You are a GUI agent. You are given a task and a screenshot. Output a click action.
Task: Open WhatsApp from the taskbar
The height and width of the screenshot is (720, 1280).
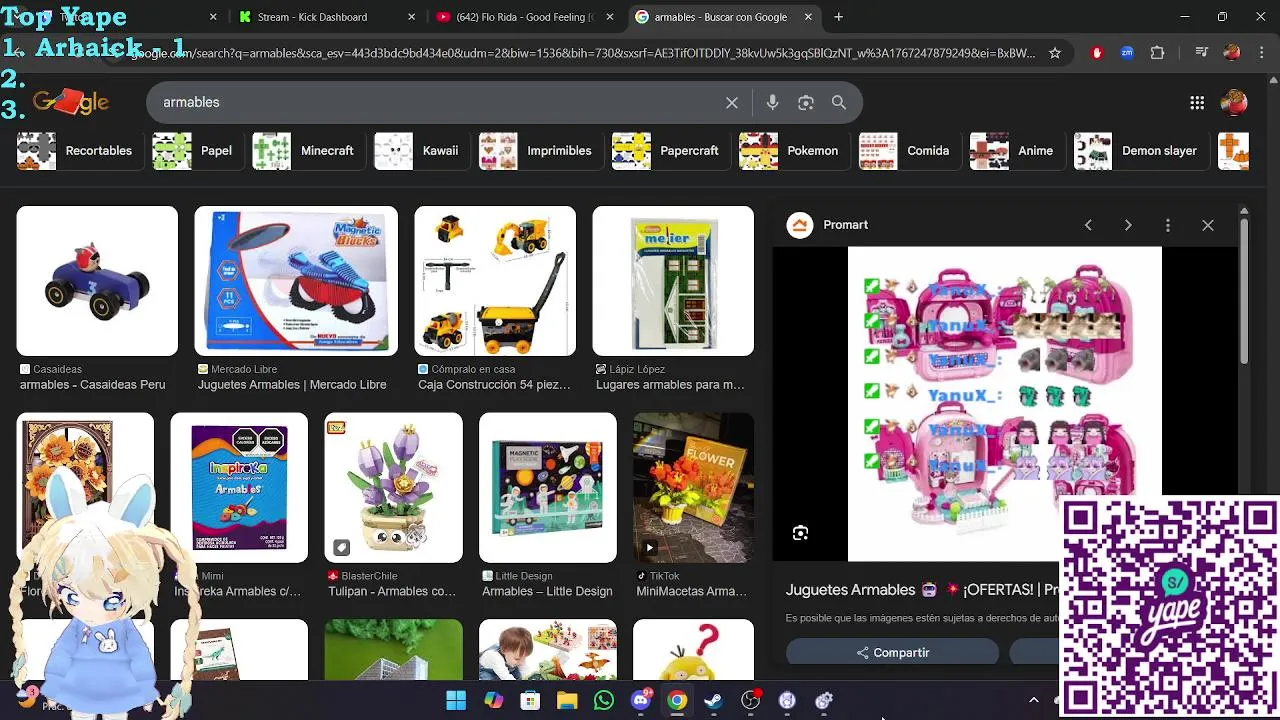pyautogui.click(x=604, y=700)
